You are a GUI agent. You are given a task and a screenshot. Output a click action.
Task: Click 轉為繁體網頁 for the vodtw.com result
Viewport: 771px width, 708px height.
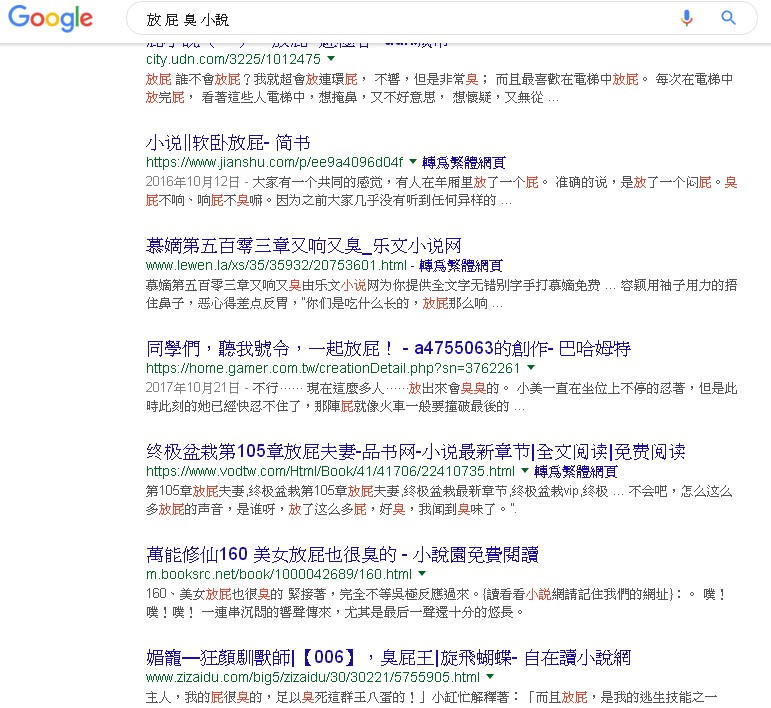pos(576,471)
